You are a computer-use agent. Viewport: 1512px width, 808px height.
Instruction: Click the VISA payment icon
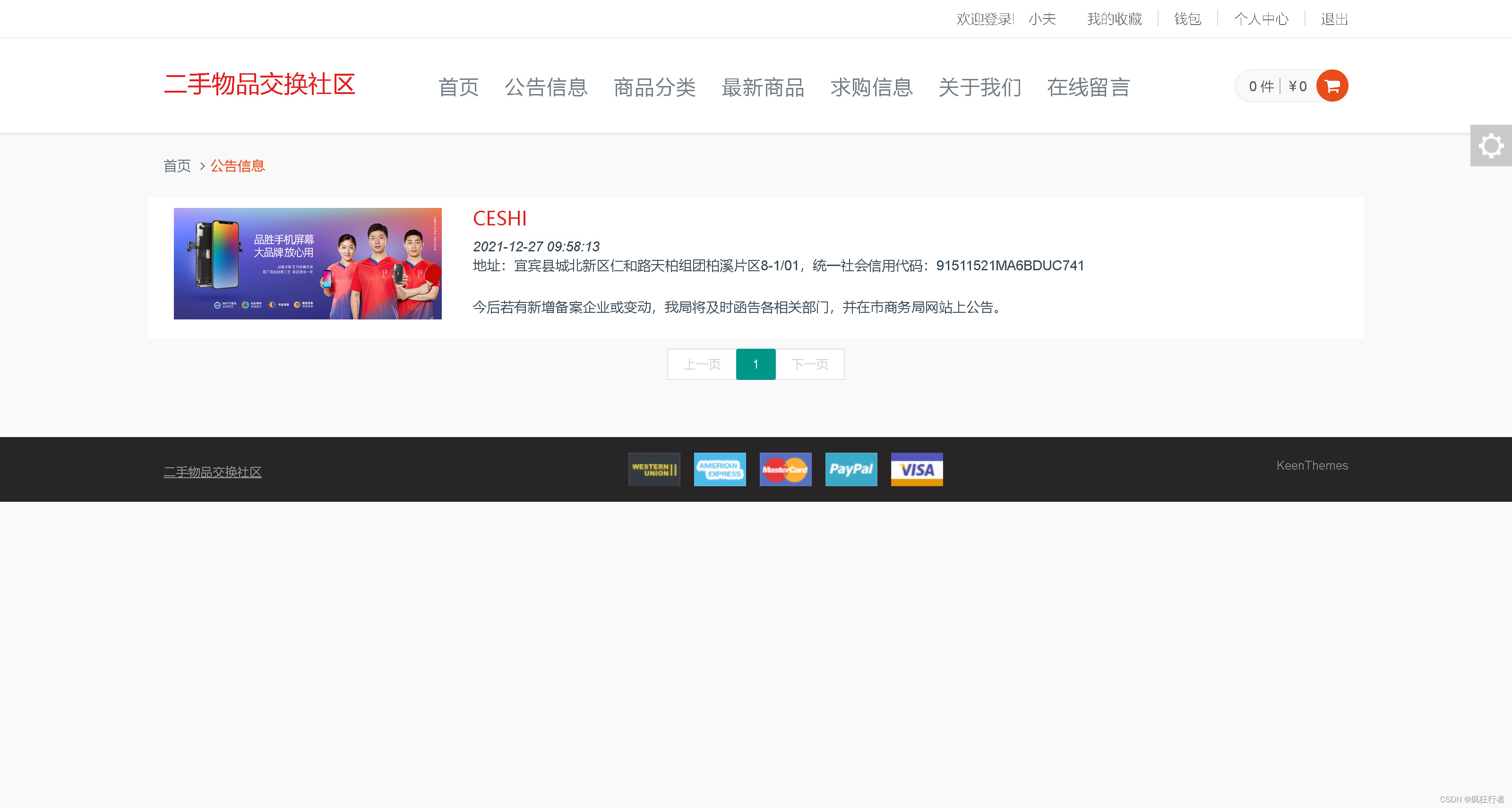coord(916,469)
